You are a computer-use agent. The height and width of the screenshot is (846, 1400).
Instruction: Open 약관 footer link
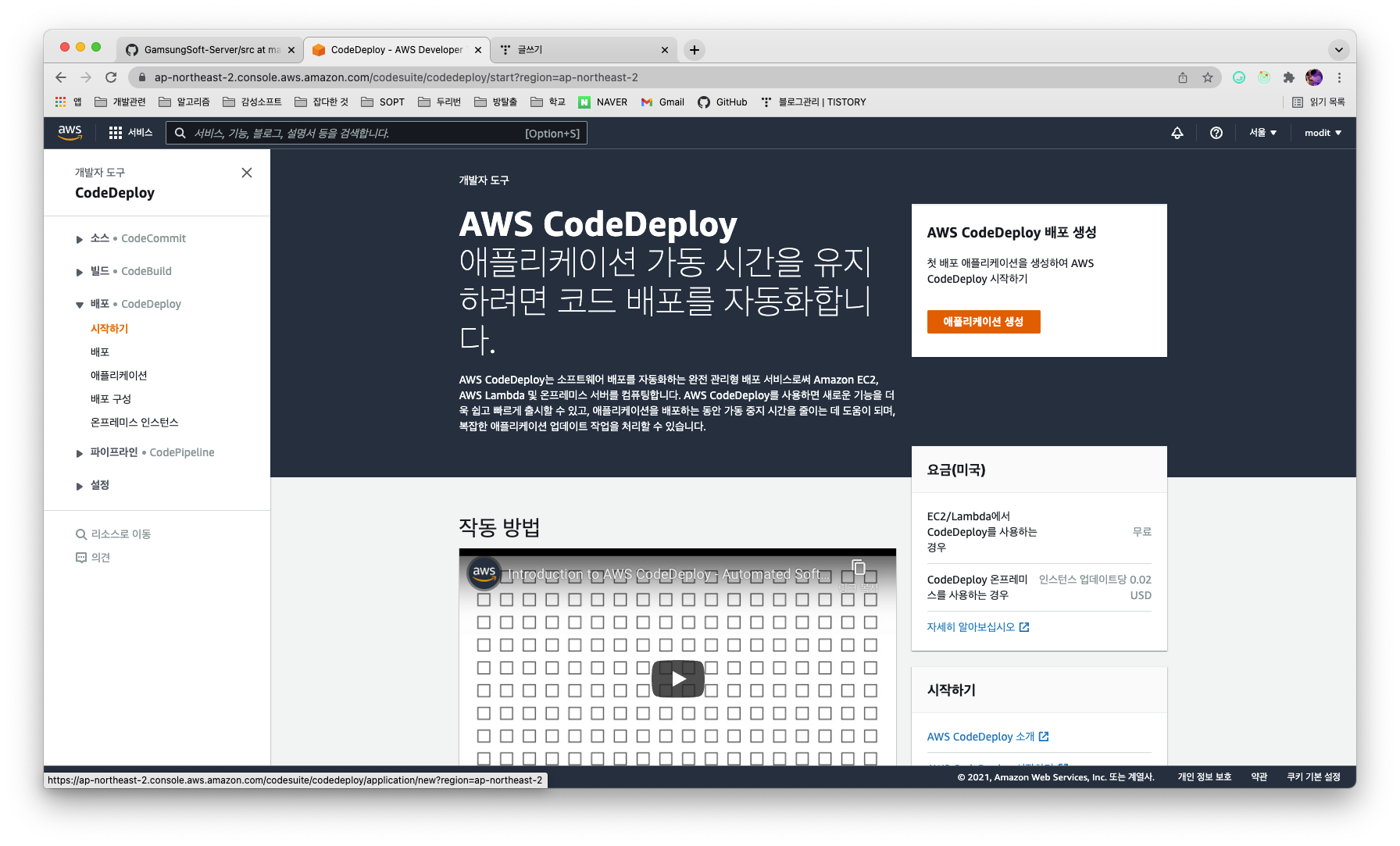tap(1259, 777)
